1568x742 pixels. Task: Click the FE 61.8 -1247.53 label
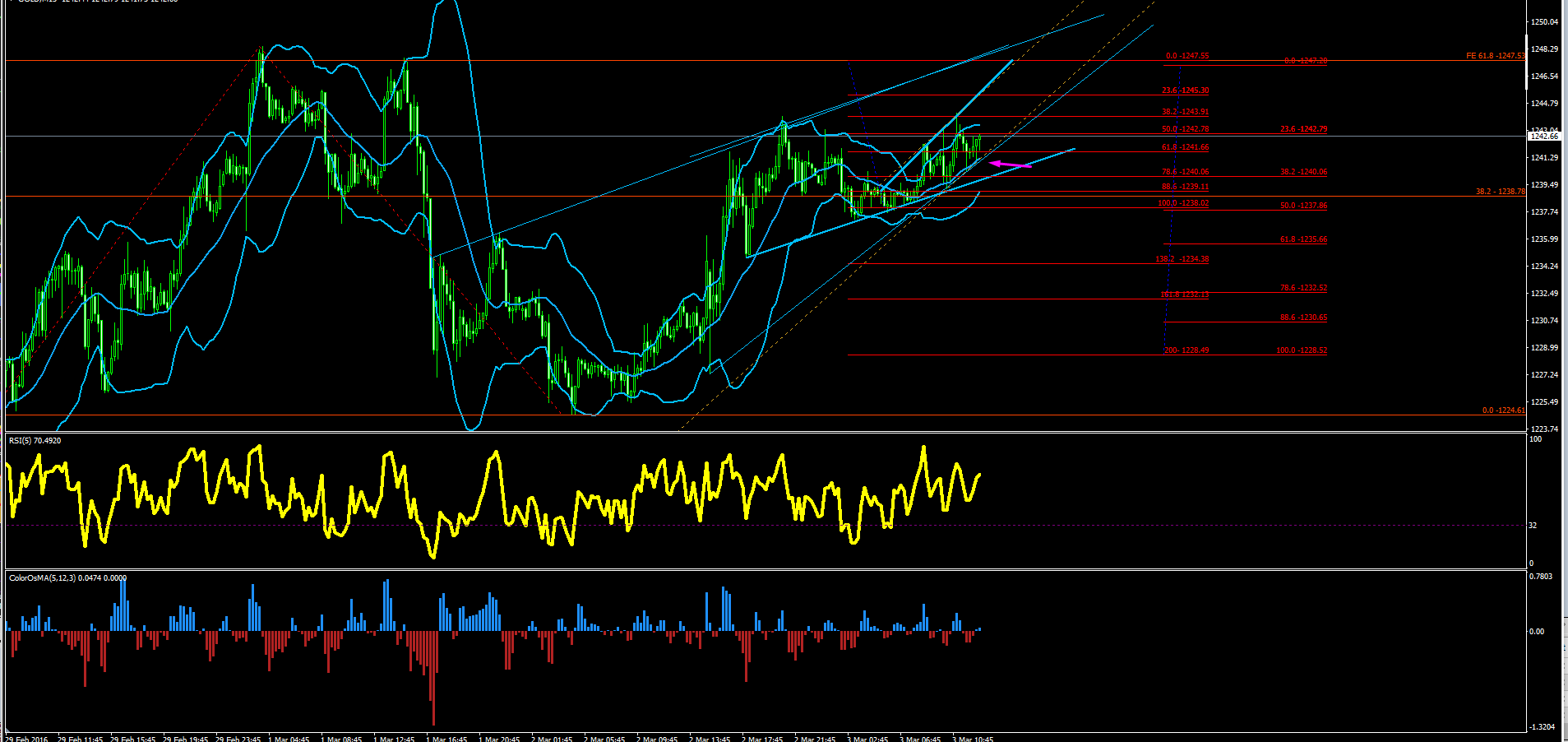(1496, 56)
